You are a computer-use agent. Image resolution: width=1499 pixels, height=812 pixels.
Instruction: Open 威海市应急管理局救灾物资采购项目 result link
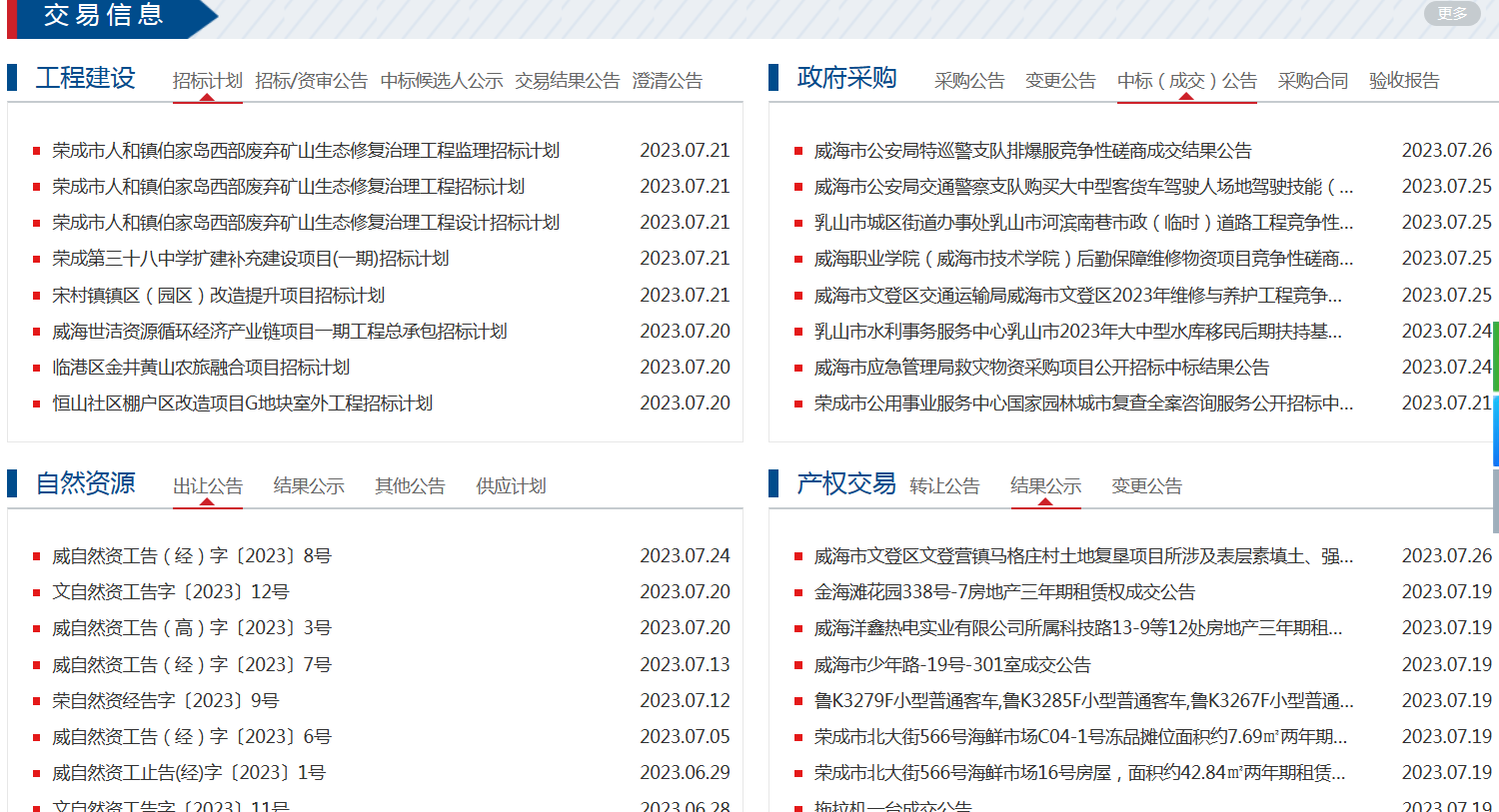[1041, 368]
